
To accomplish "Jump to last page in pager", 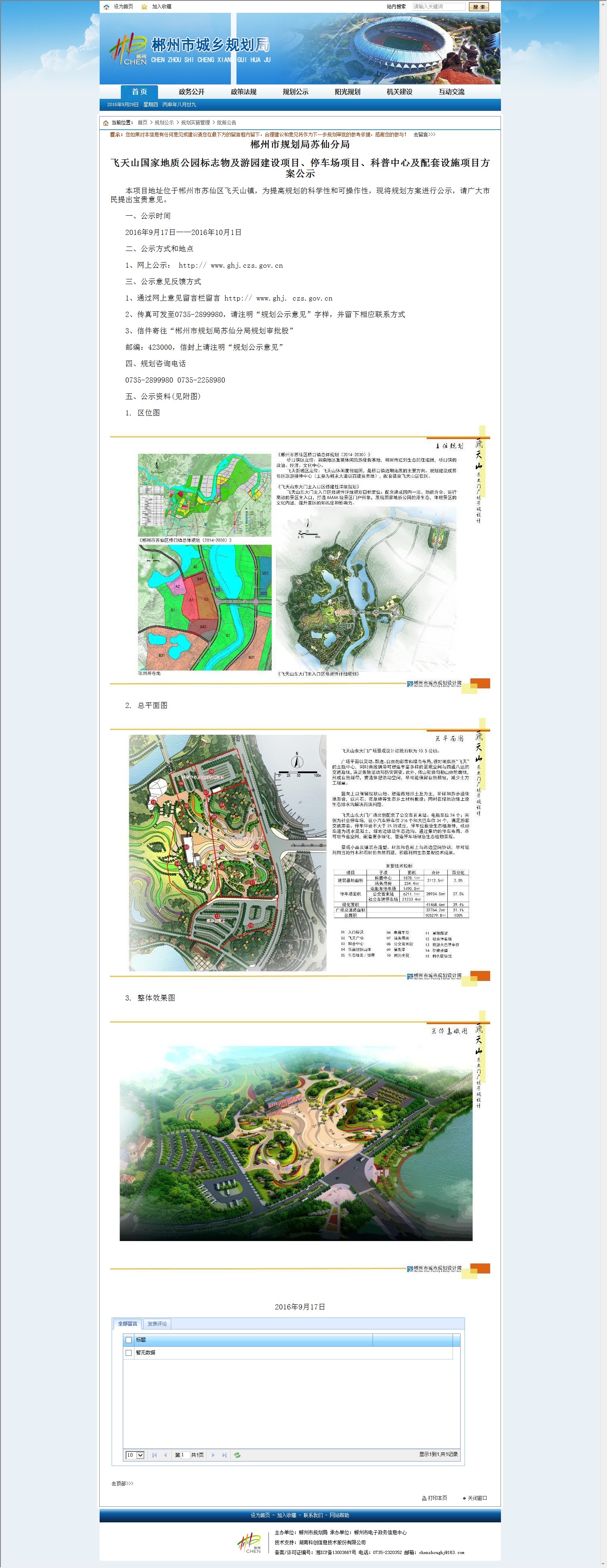I will [224, 1455].
